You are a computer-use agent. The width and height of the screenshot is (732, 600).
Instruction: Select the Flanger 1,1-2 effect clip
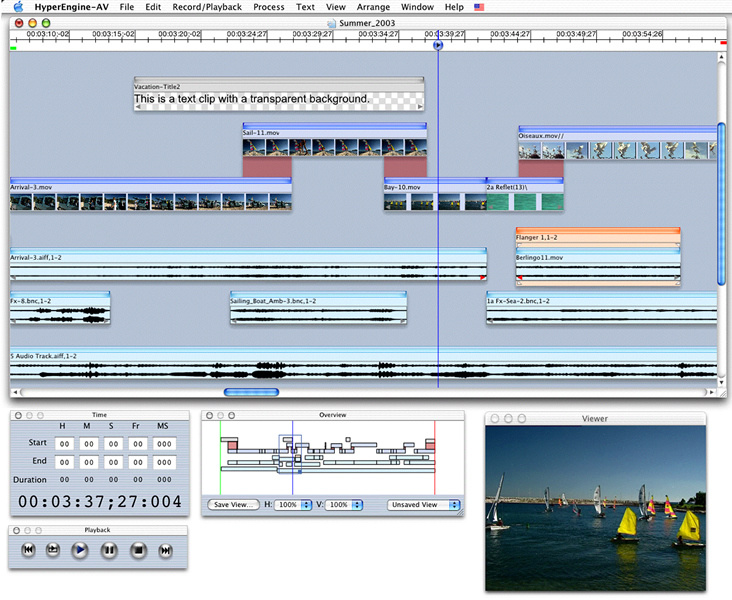point(597,237)
